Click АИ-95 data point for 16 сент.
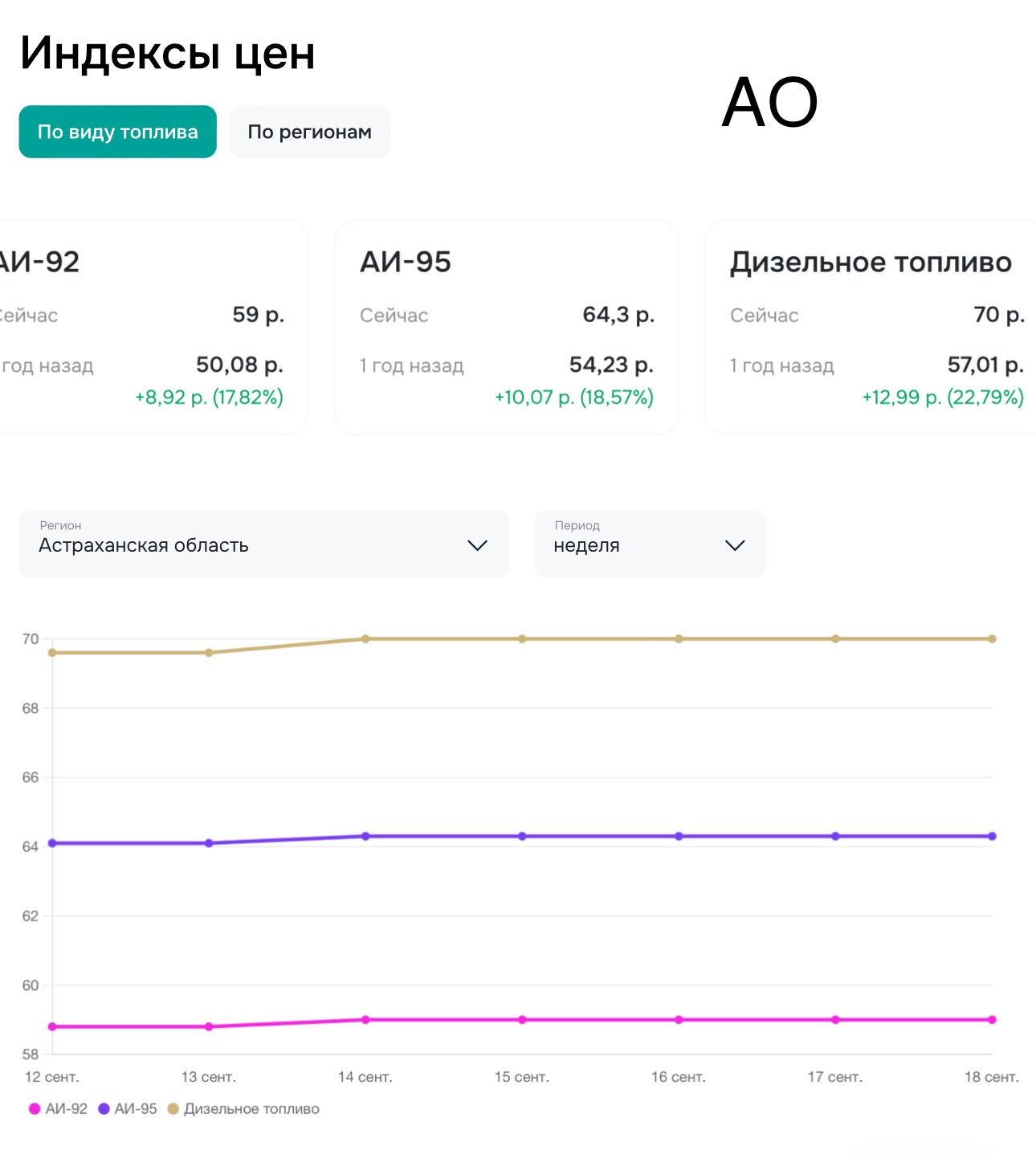1036x1154 pixels. click(679, 836)
